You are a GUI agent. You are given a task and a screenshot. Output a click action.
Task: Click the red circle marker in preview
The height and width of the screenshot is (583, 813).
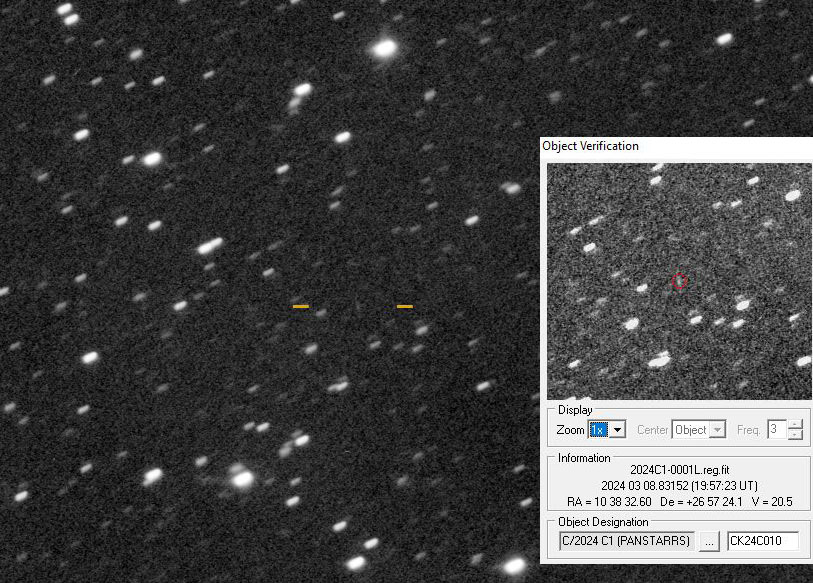[679, 282]
